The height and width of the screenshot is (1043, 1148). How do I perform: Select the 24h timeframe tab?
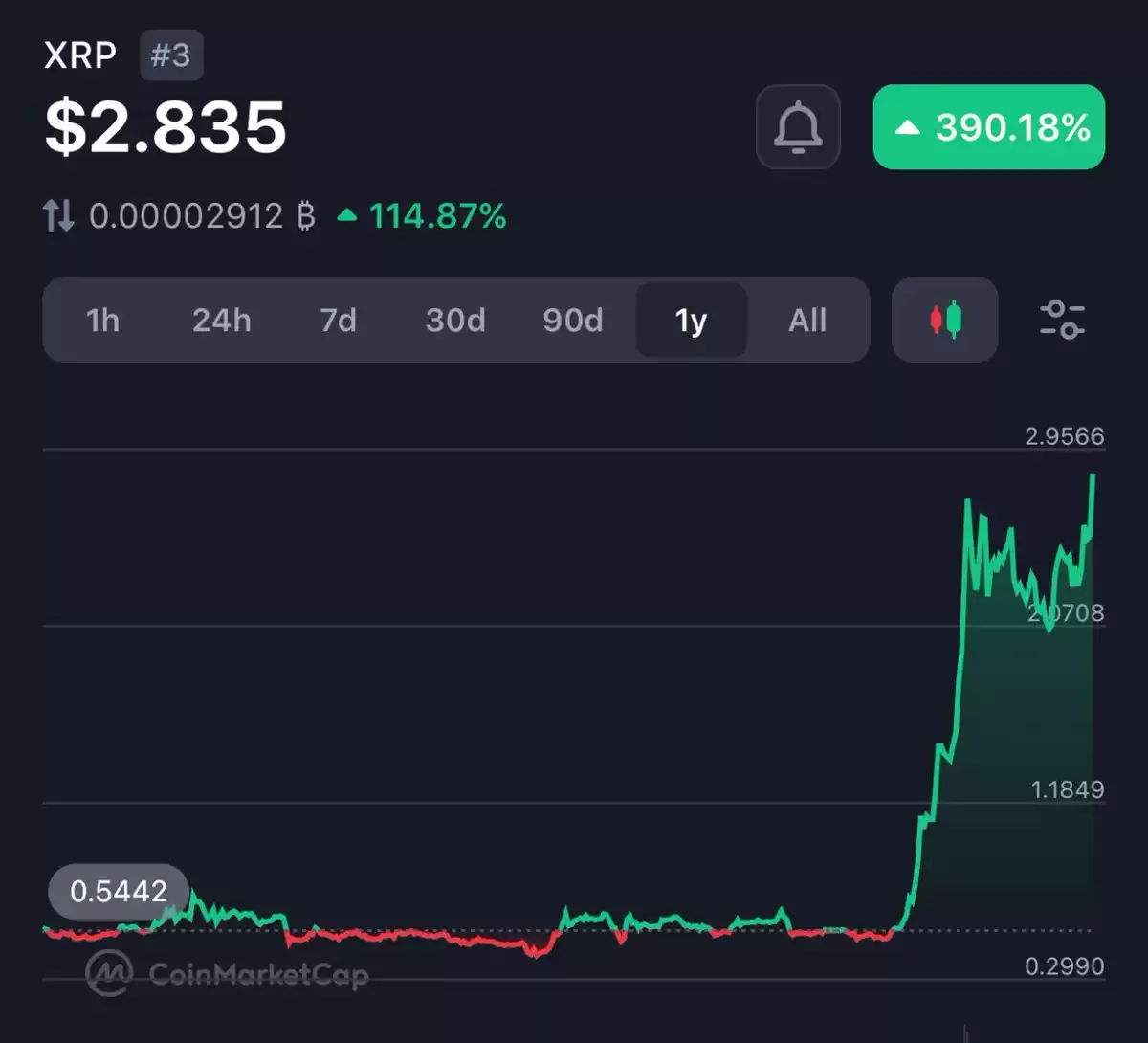[x=221, y=320]
